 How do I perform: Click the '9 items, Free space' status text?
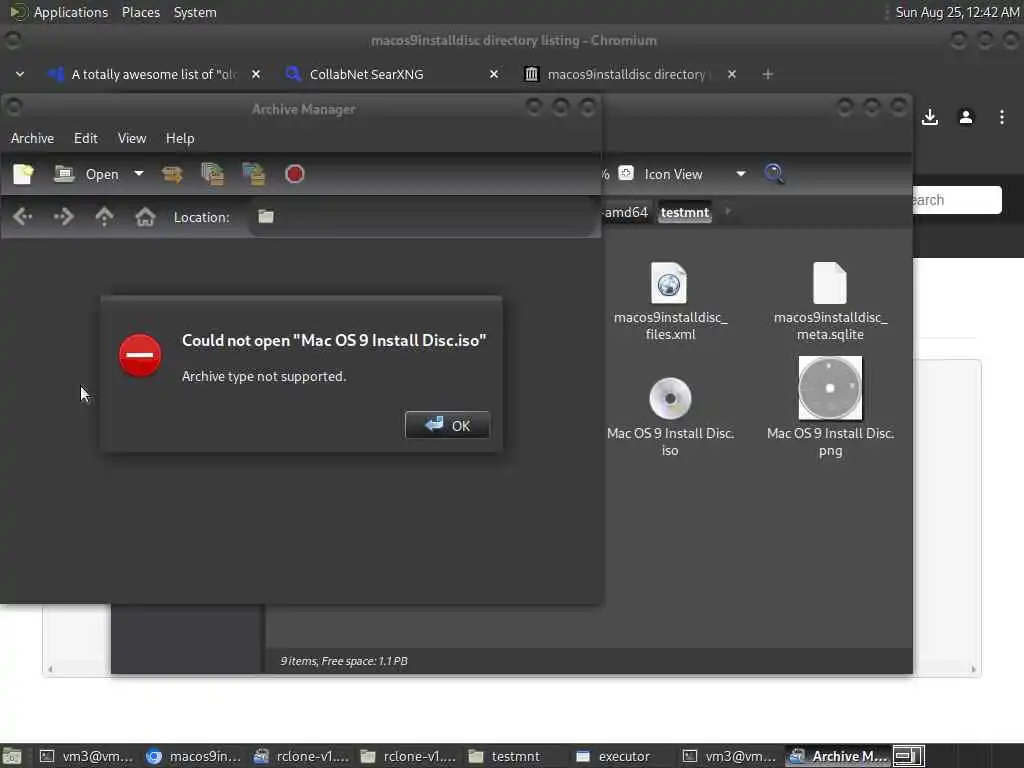tap(344, 661)
